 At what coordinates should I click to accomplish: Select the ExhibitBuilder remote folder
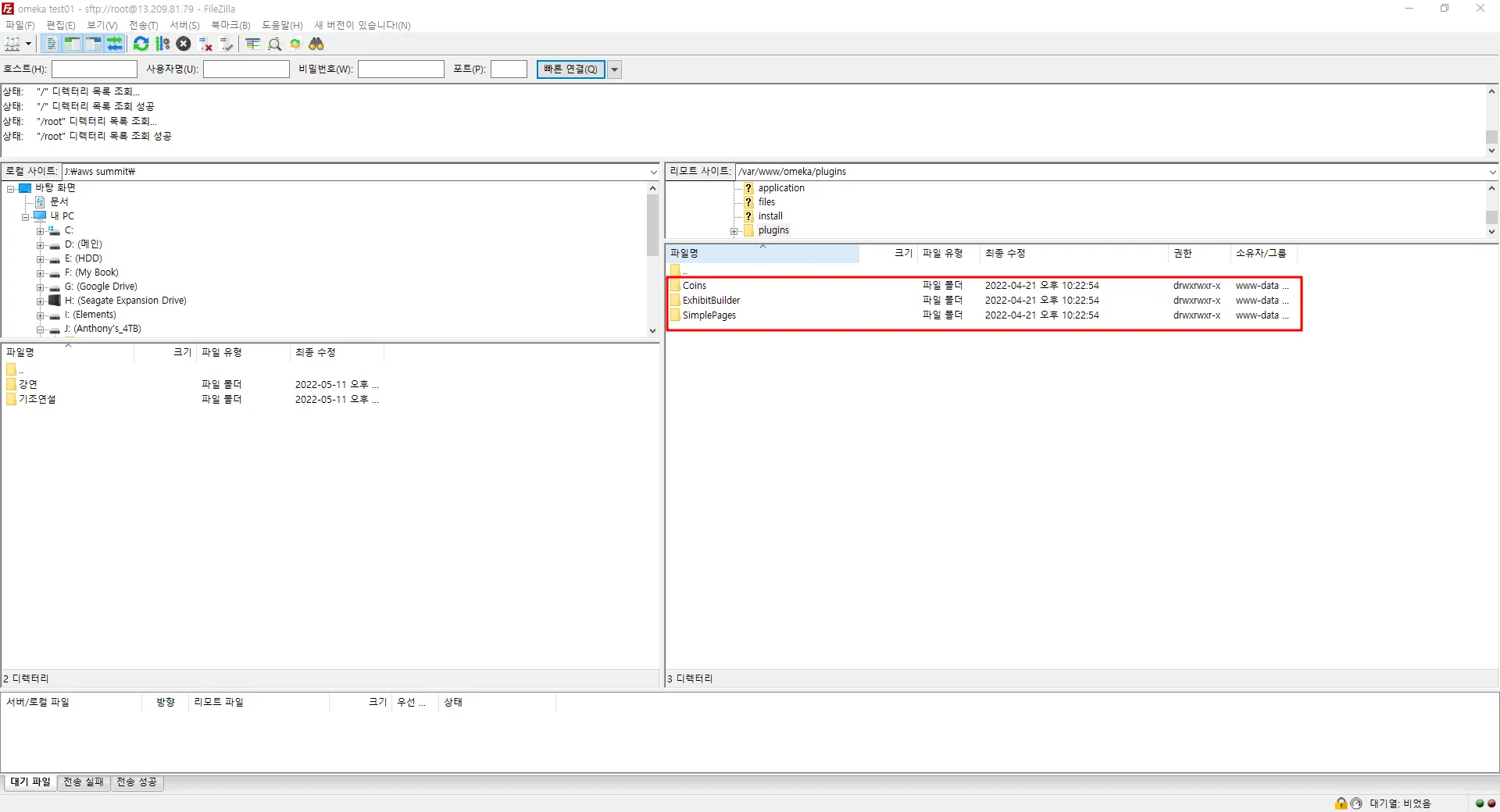click(711, 301)
